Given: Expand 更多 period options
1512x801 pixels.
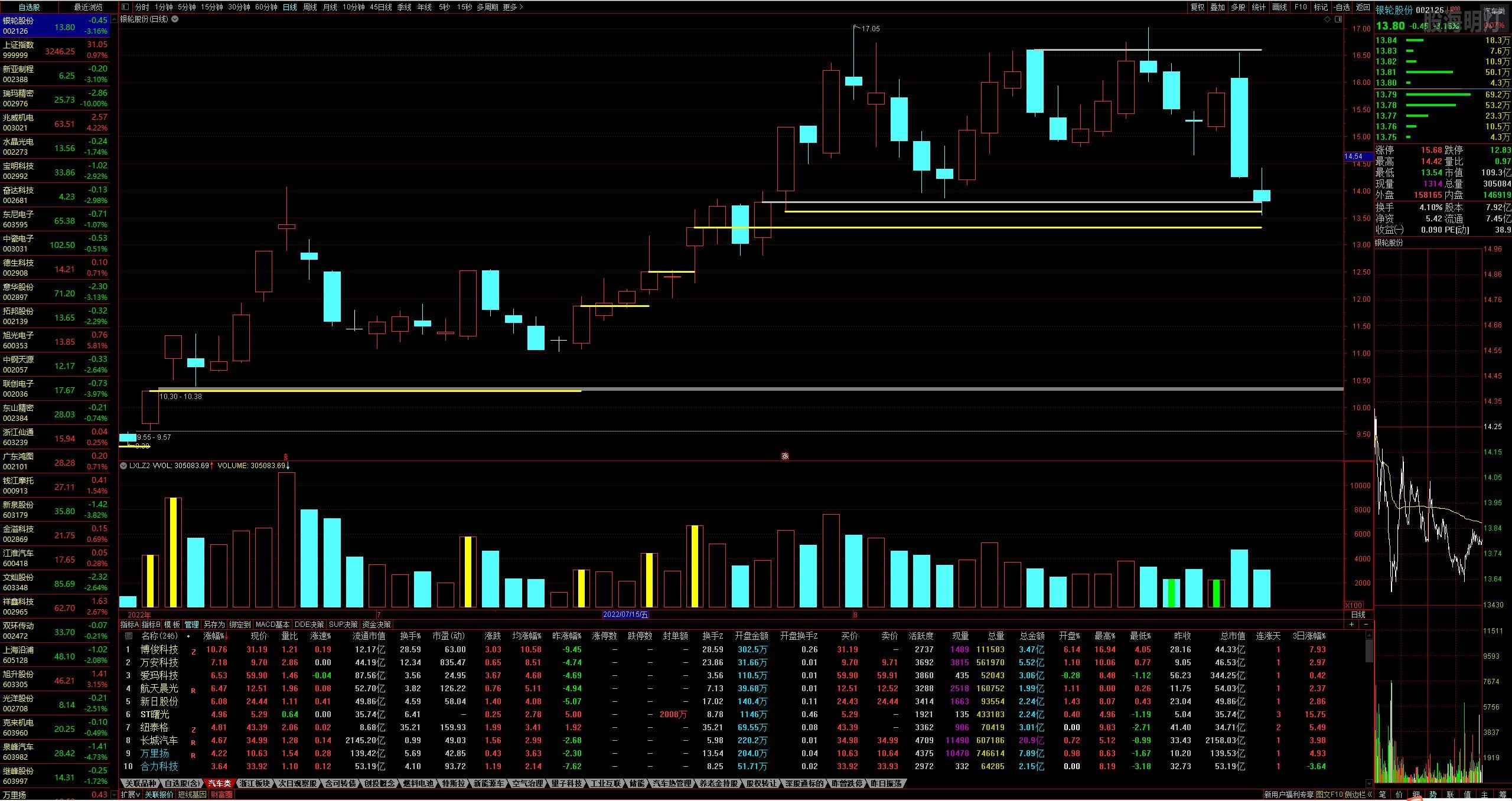Looking at the screenshot, I should (x=513, y=7).
